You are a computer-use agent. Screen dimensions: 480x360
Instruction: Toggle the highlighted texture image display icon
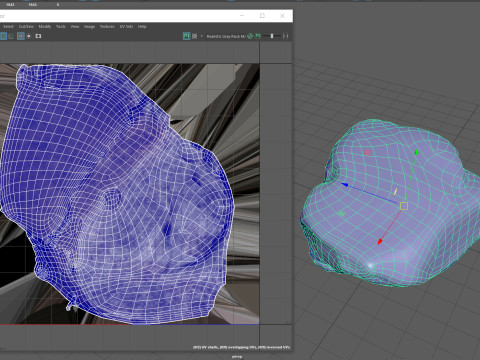pyautogui.click(x=187, y=36)
